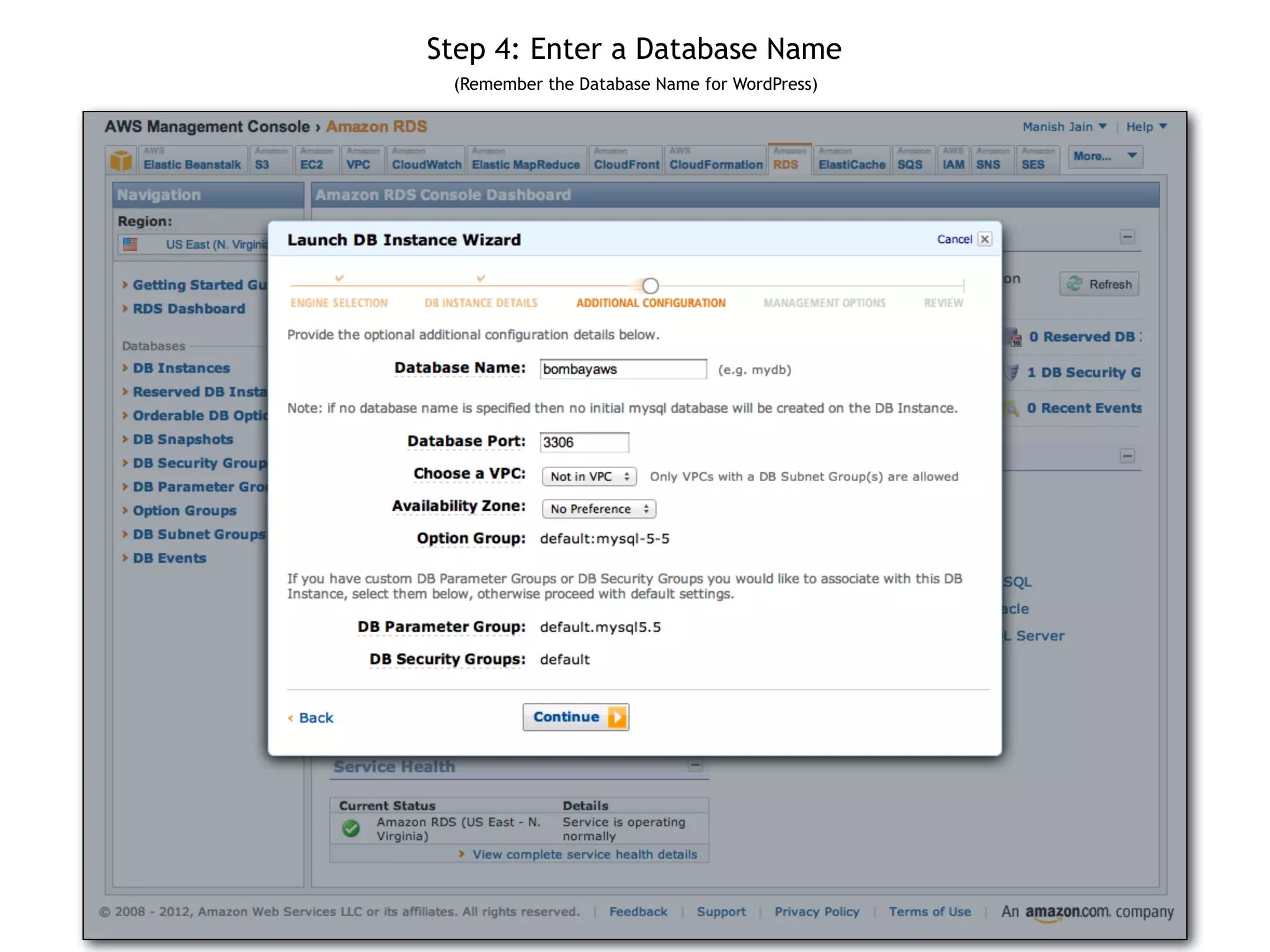Click the US flag region icon
This screenshot has width=1270, height=952.
point(130,244)
